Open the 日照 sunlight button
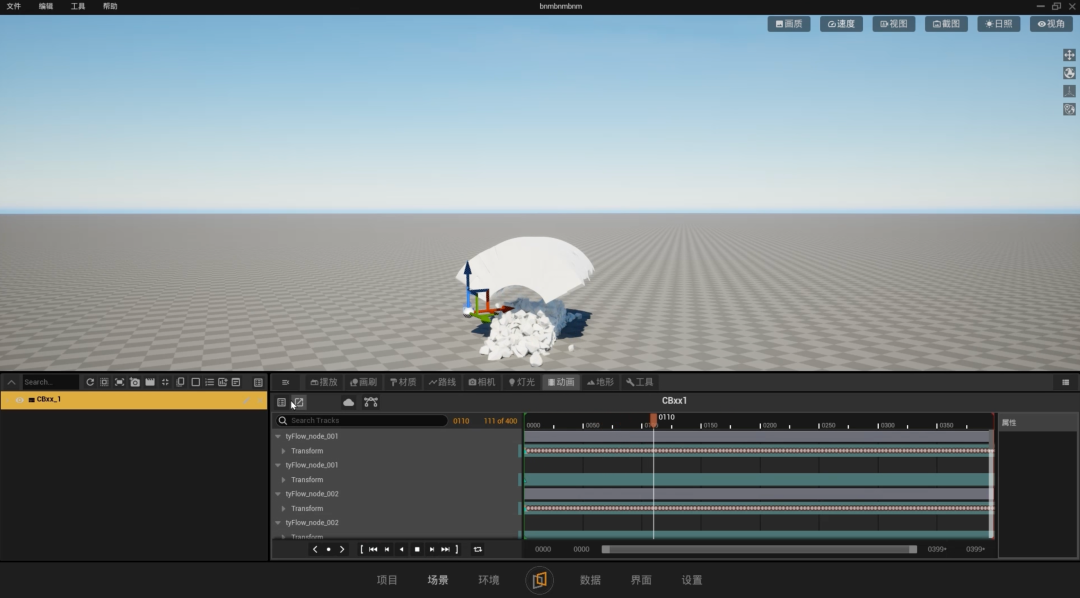Screen dimensions: 1080x598 click(x=998, y=23)
